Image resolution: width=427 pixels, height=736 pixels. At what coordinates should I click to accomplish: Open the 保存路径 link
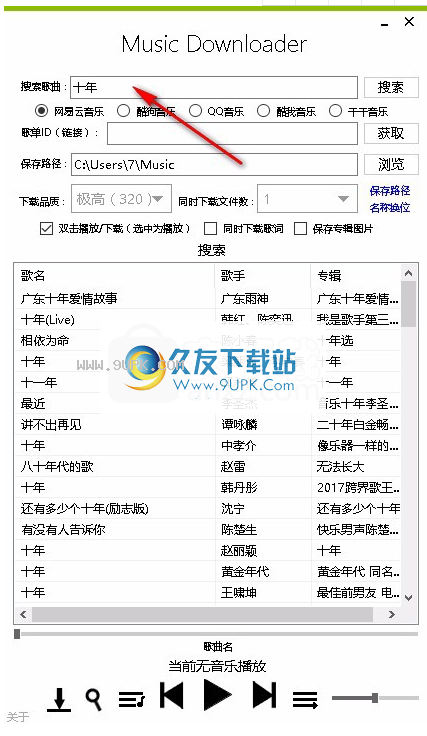click(389, 191)
